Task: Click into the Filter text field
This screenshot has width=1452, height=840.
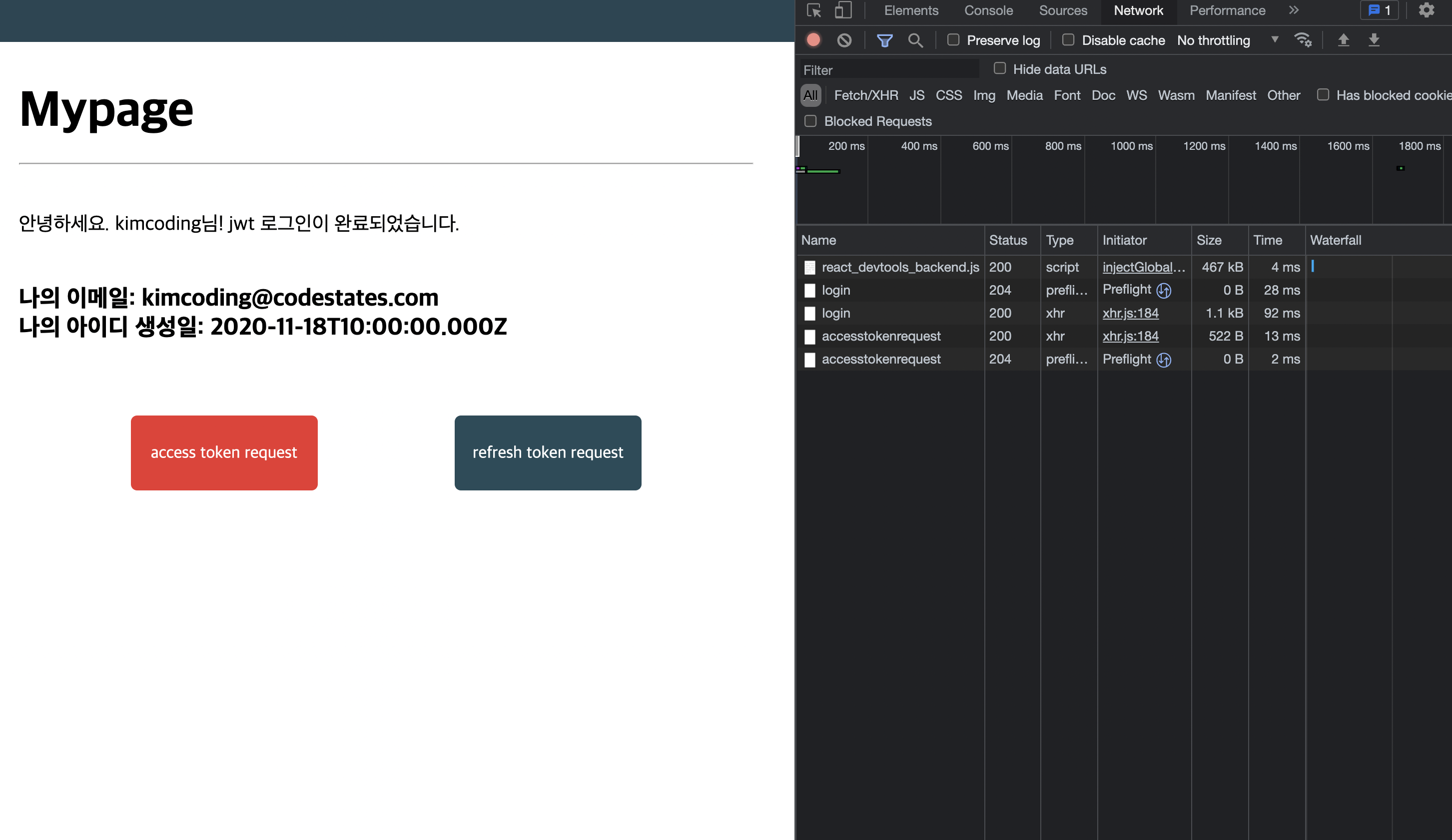Action: tap(888, 69)
